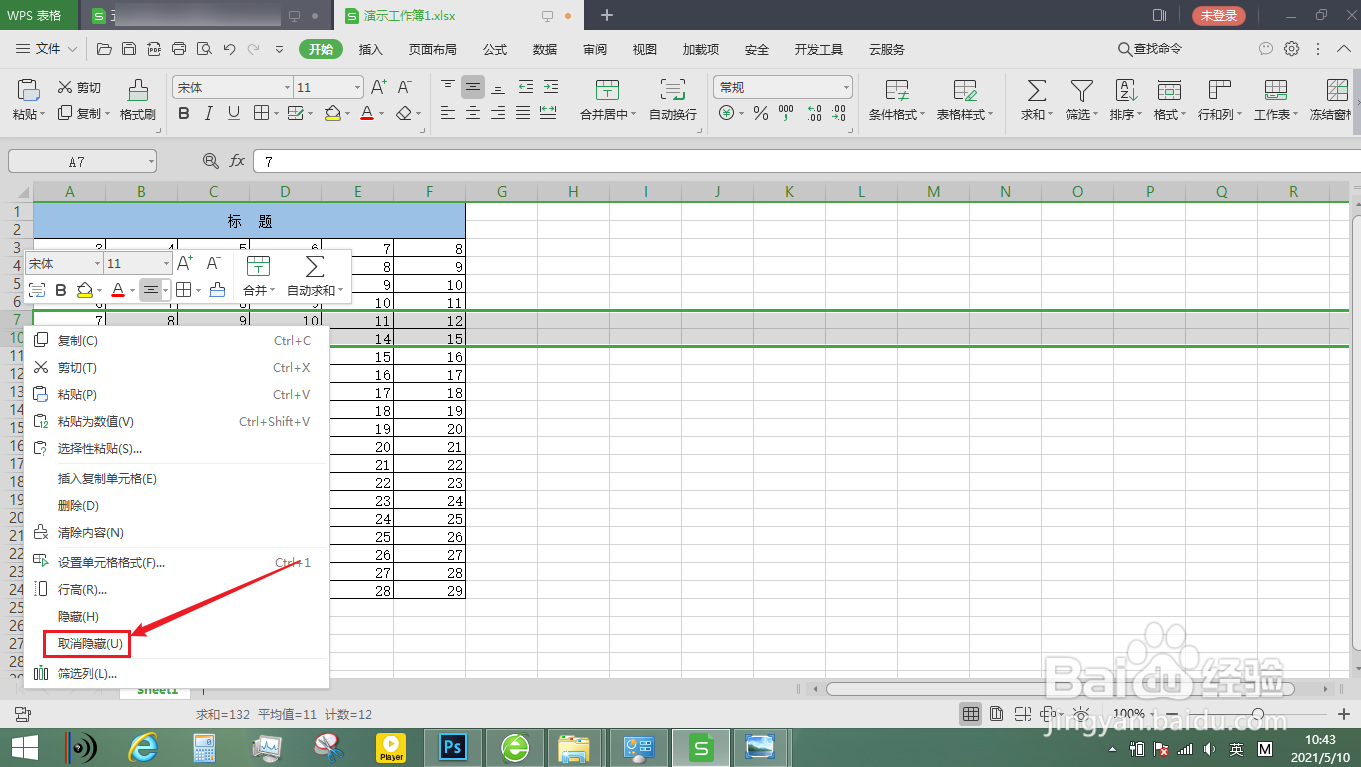Click the yellow fill color bucket in the ribbon
Viewport: 1361px width, 767px height.
click(x=332, y=114)
